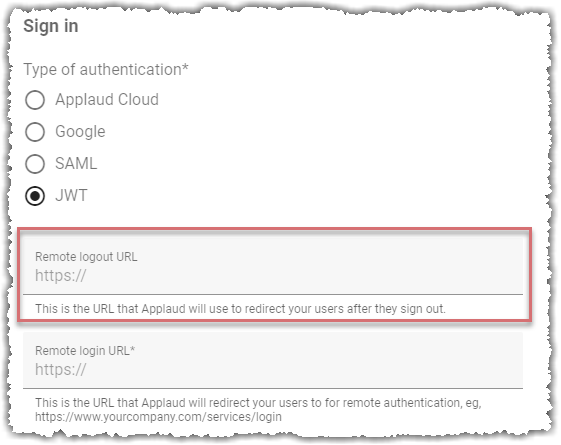
Task: Click the Remote login URL* field label
Action: (85, 351)
